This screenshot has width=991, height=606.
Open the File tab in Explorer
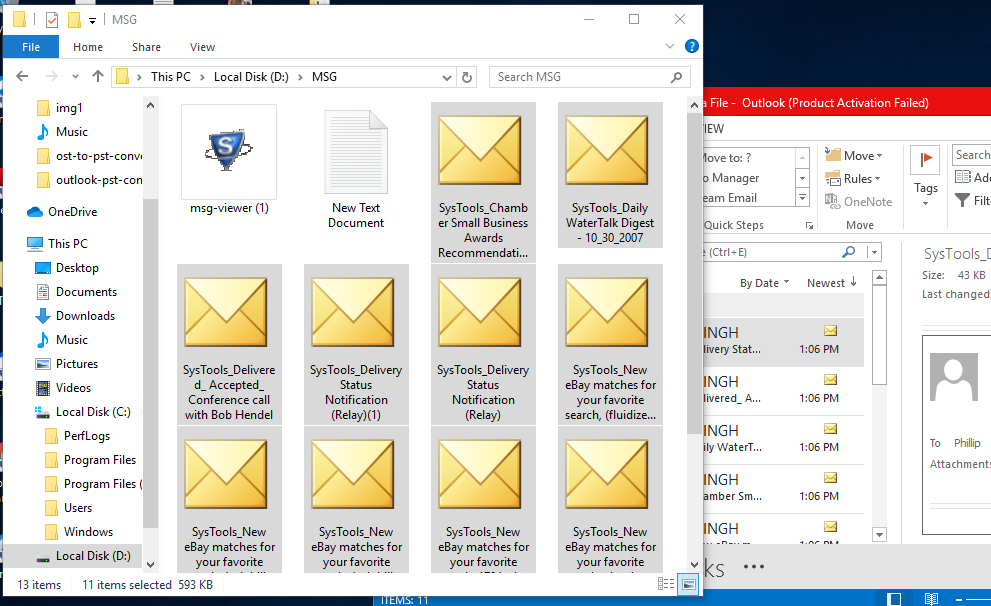tap(31, 47)
